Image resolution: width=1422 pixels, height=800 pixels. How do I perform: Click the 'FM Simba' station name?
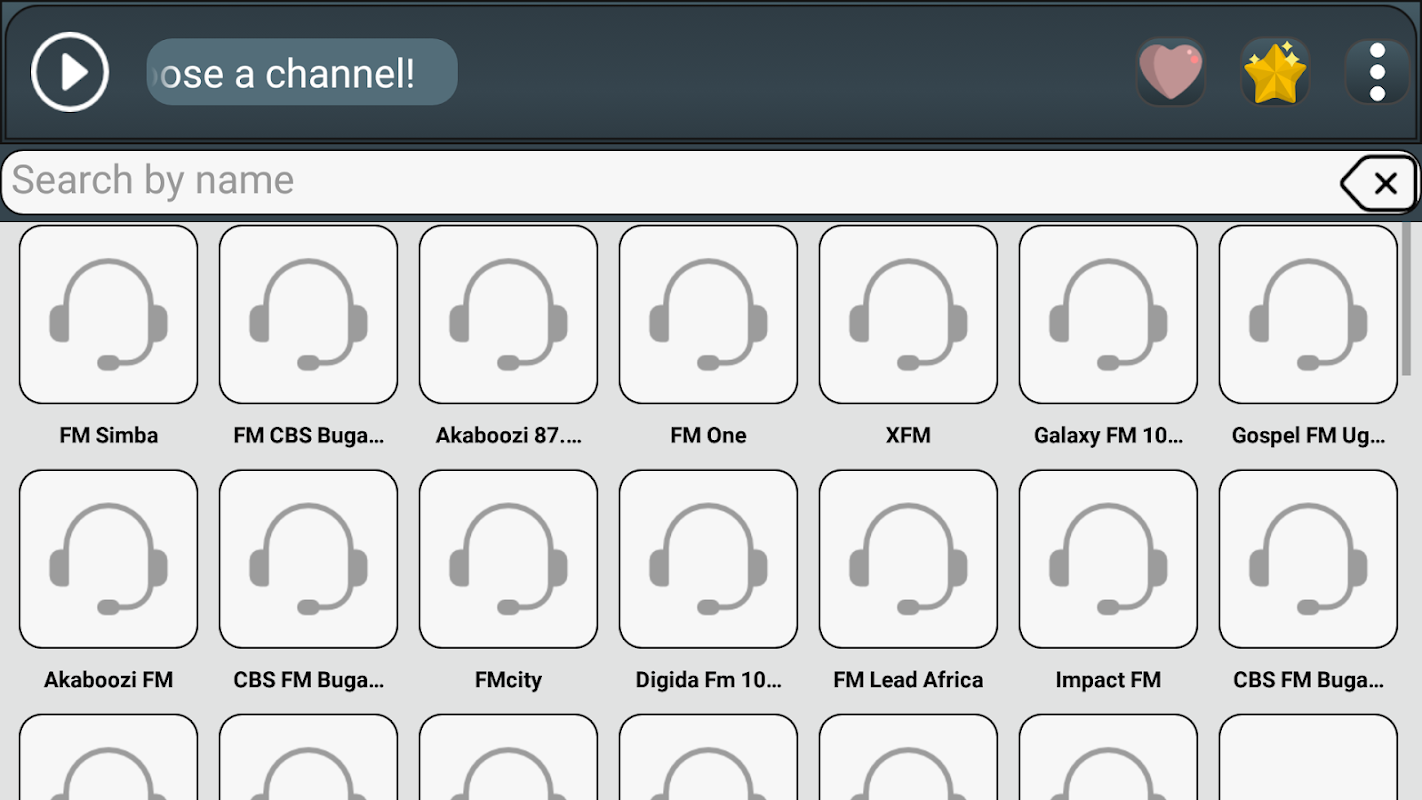[x=109, y=435]
